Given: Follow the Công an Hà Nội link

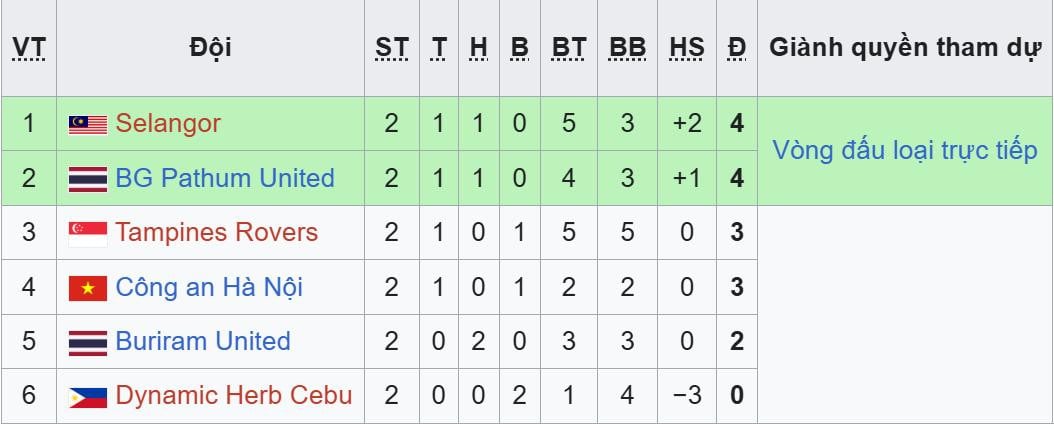Looking at the screenshot, I should point(209,288).
